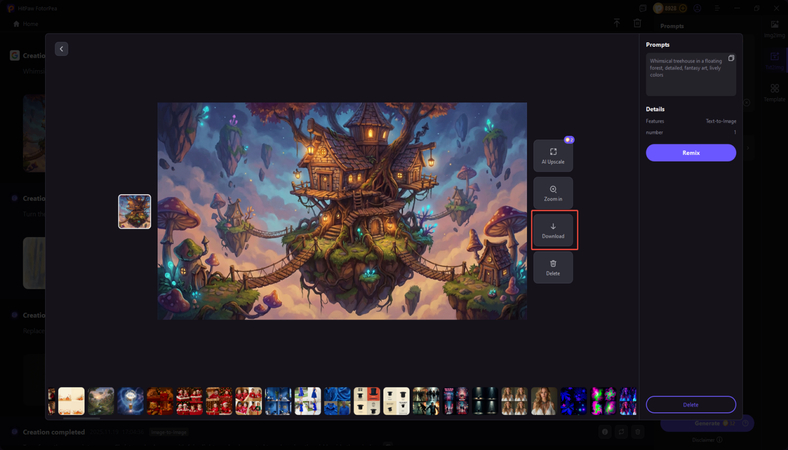788x450 pixels.
Task: Click the Download button beside the image
Action: (553, 230)
